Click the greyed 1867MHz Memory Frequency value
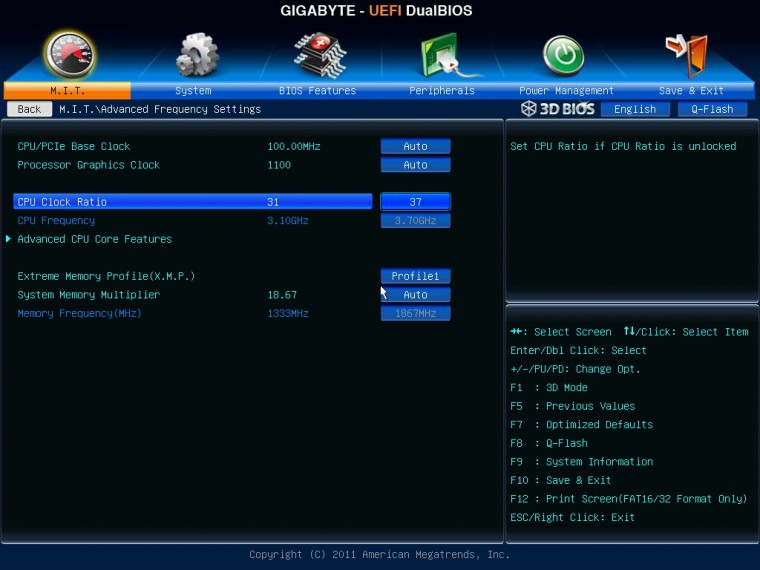The width and height of the screenshot is (760, 570). pyautogui.click(x=415, y=313)
